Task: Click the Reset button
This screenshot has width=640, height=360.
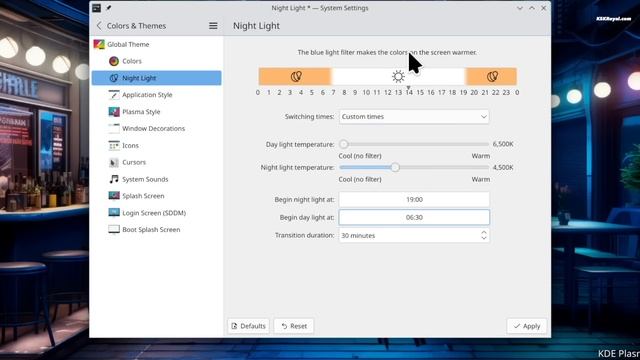Action: click(x=294, y=326)
